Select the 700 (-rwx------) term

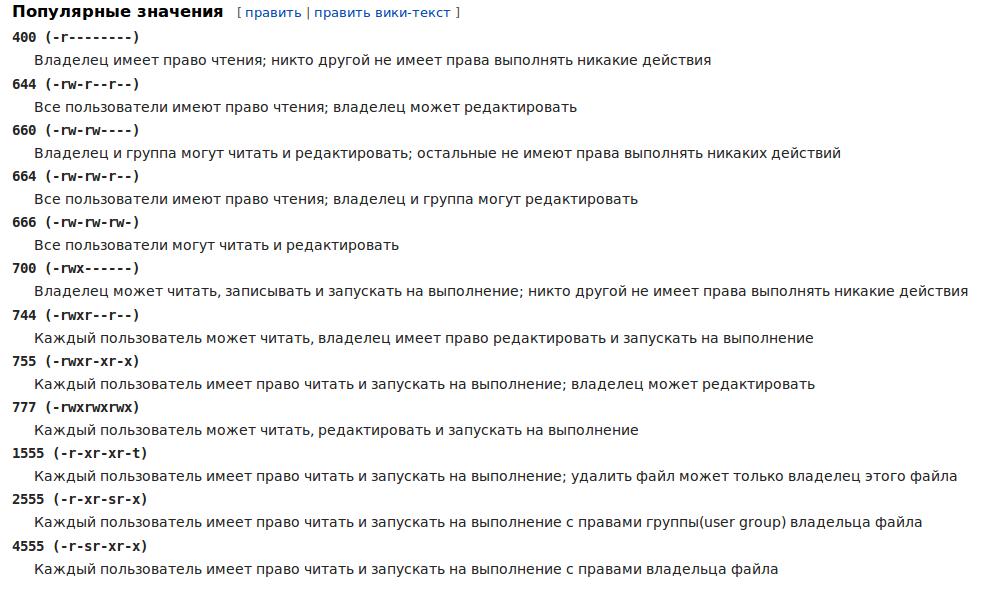coord(76,268)
